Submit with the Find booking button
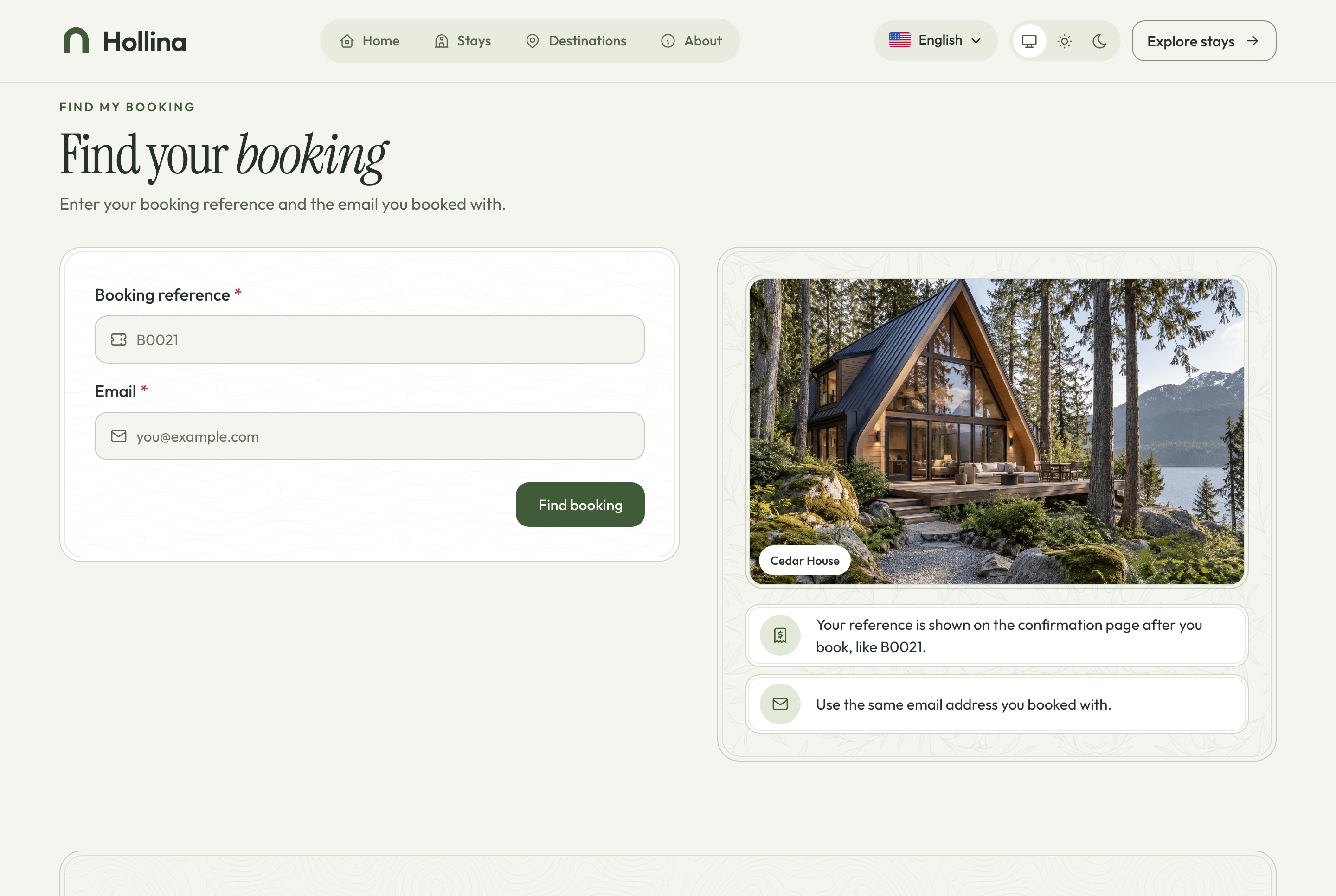 coord(579,505)
